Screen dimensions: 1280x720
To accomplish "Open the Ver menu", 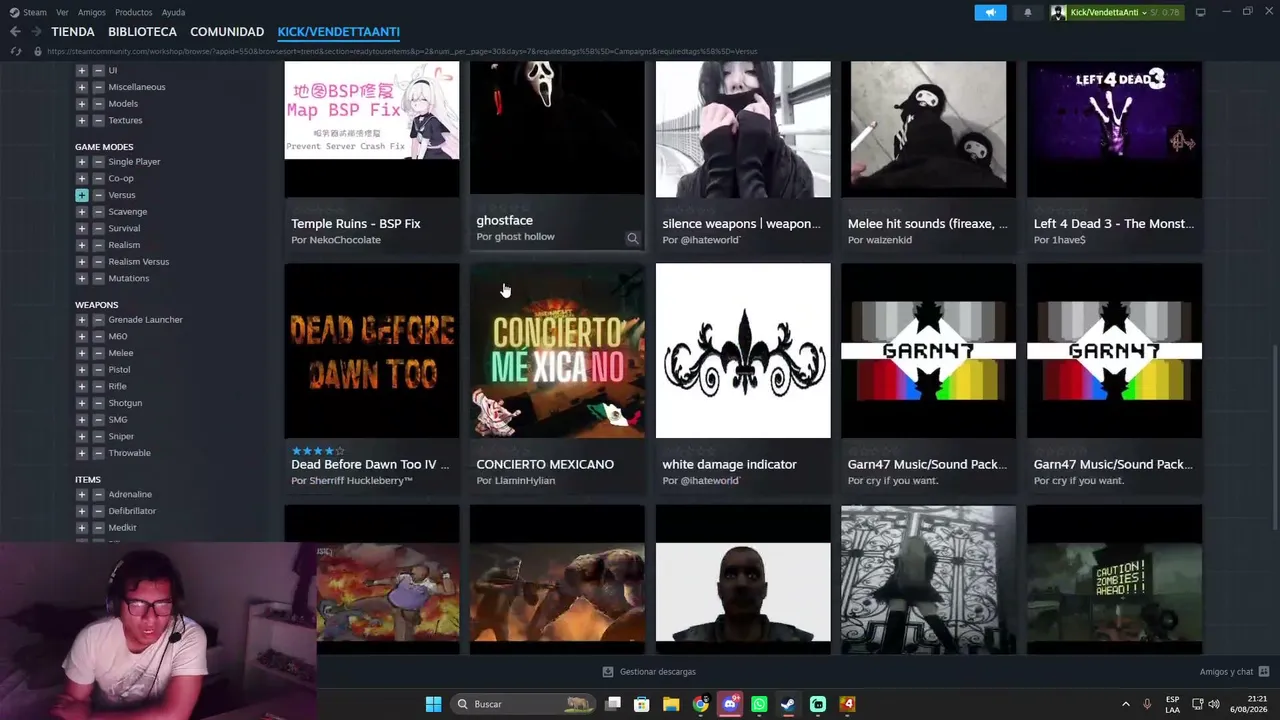I will pyautogui.click(x=62, y=12).
